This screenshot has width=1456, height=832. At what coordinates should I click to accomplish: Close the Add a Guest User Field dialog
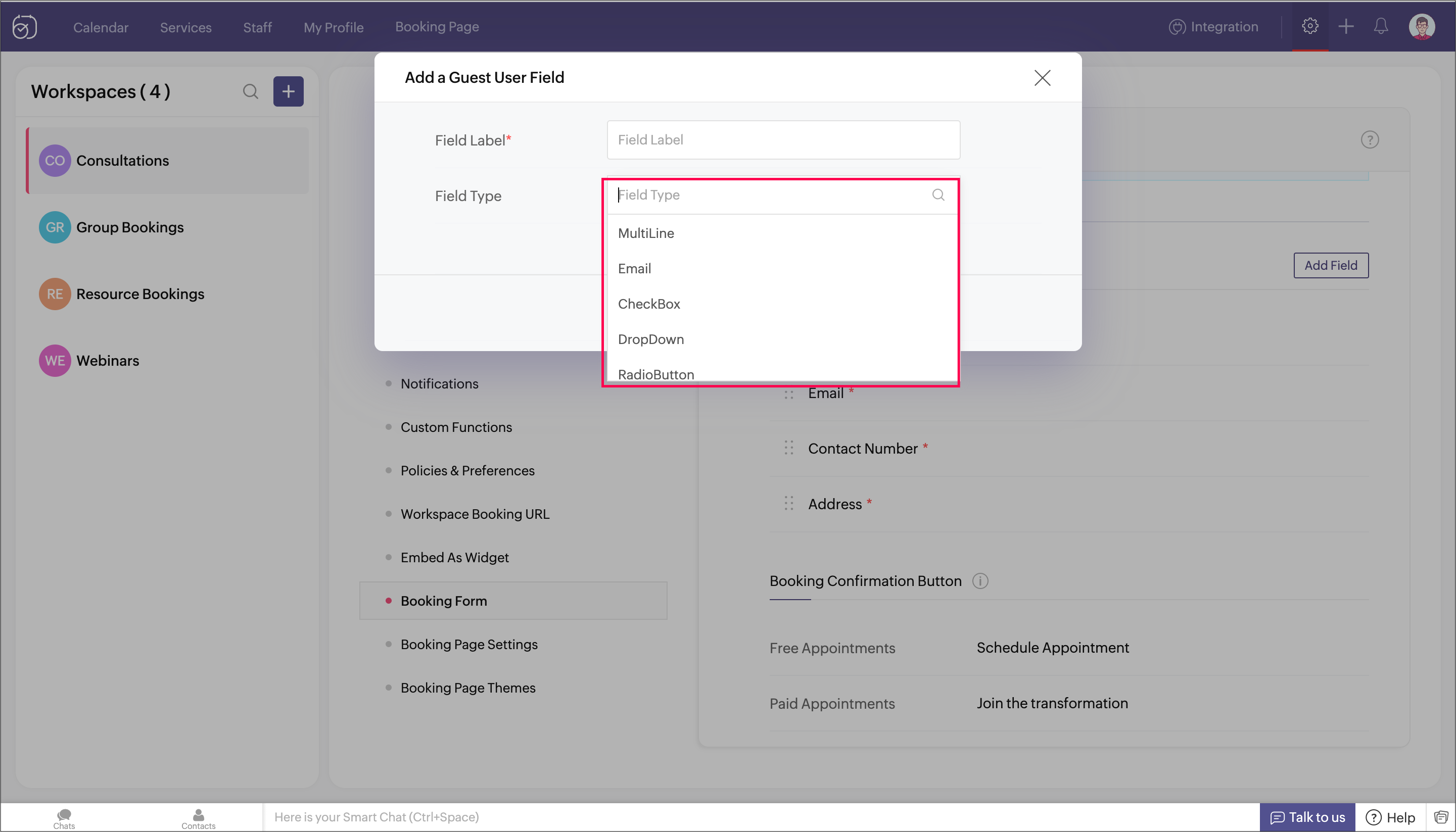tap(1042, 78)
